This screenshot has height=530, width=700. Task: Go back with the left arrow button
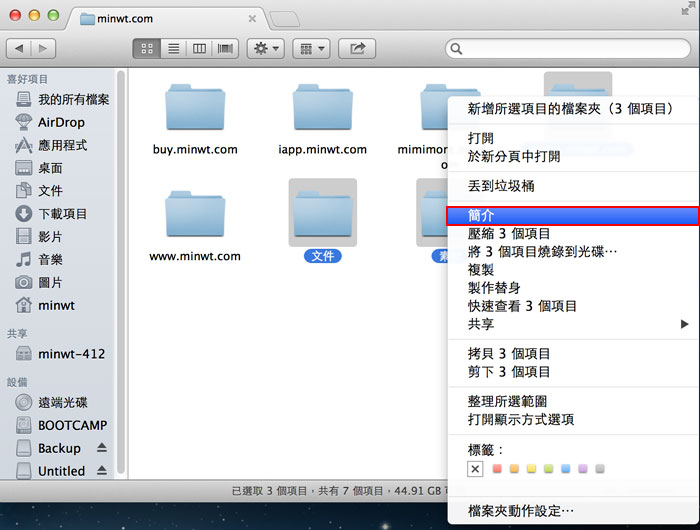point(19,48)
